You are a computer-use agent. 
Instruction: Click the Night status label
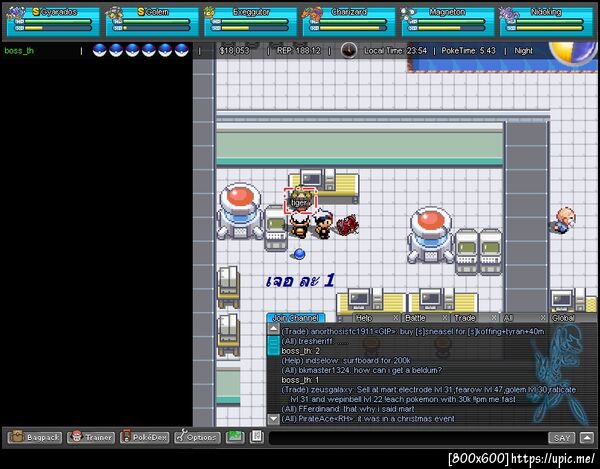click(x=523, y=50)
